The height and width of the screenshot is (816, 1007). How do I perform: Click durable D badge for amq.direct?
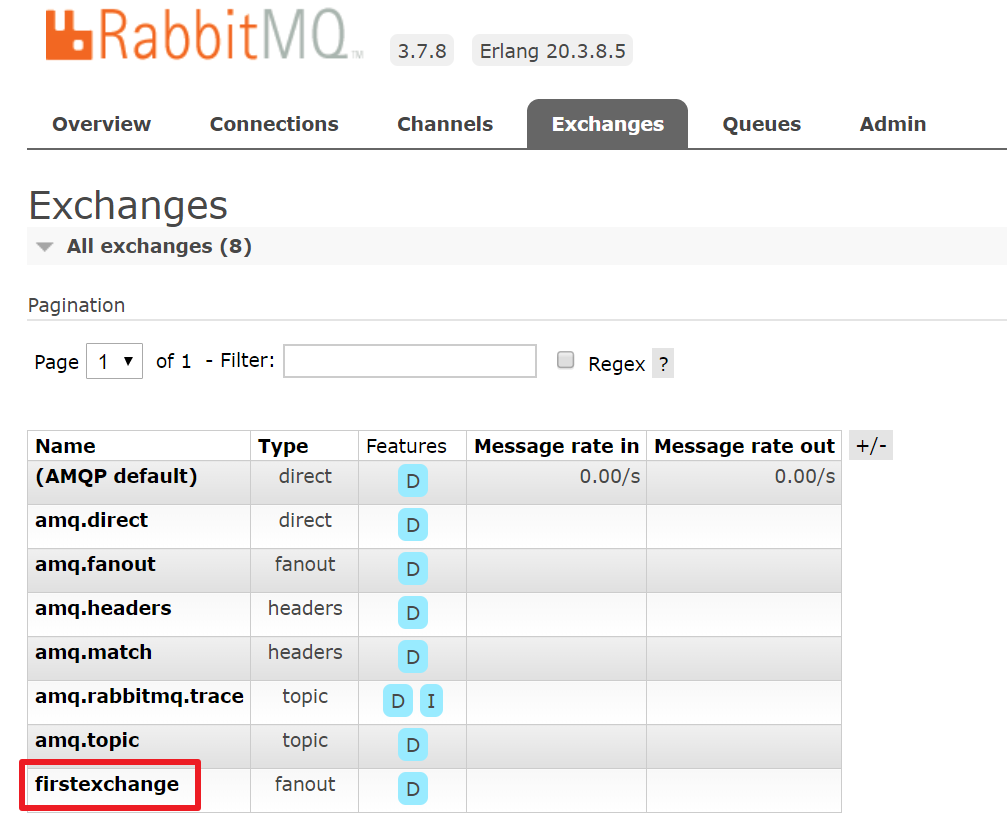[x=413, y=525]
